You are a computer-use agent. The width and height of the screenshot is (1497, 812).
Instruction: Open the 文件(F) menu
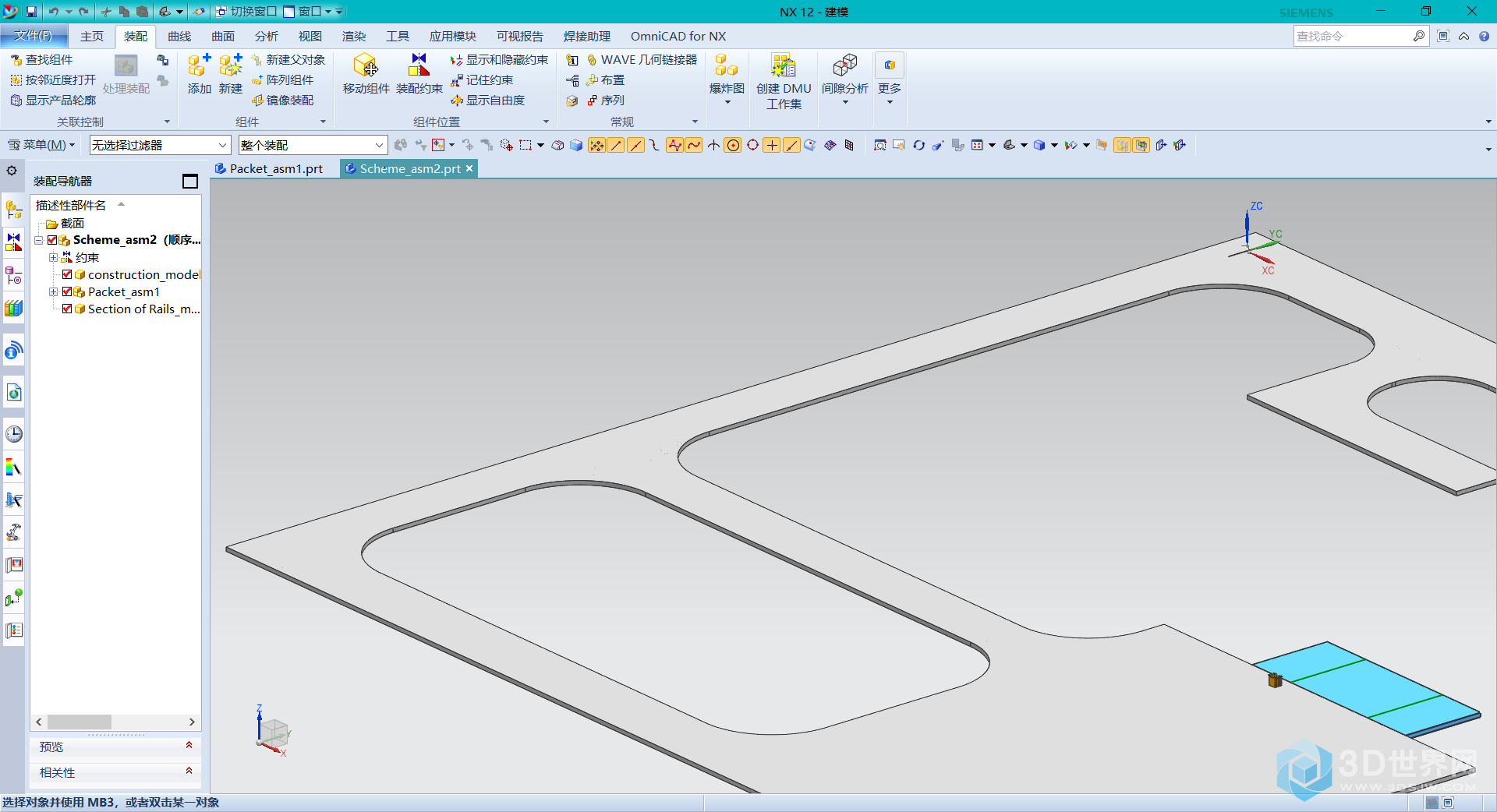tap(33, 36)
